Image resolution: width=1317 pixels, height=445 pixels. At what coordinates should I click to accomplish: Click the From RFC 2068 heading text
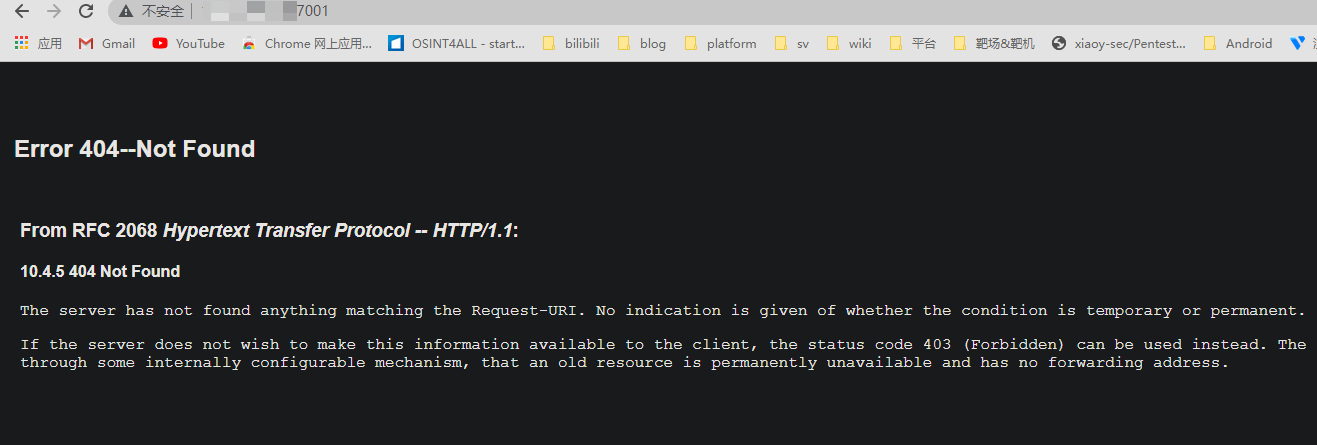269,231
